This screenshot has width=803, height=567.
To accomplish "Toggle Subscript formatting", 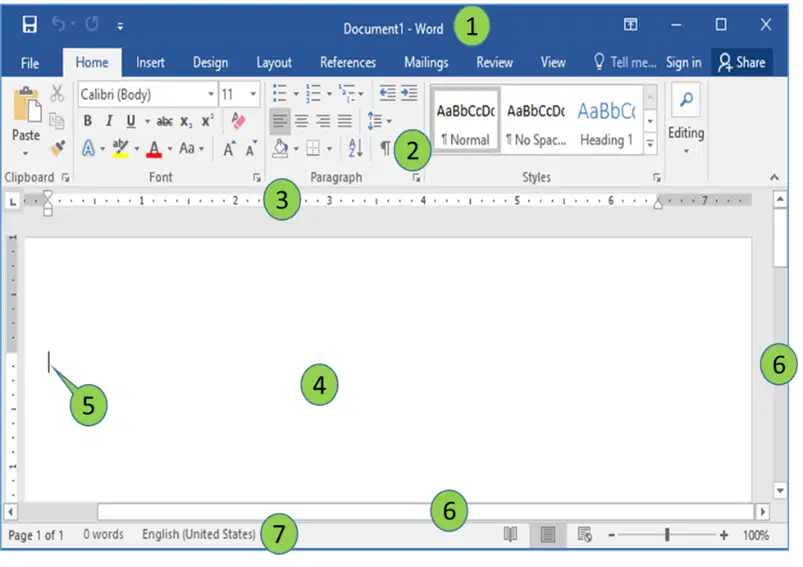I will pyautogui.click(x=186, y=121).
